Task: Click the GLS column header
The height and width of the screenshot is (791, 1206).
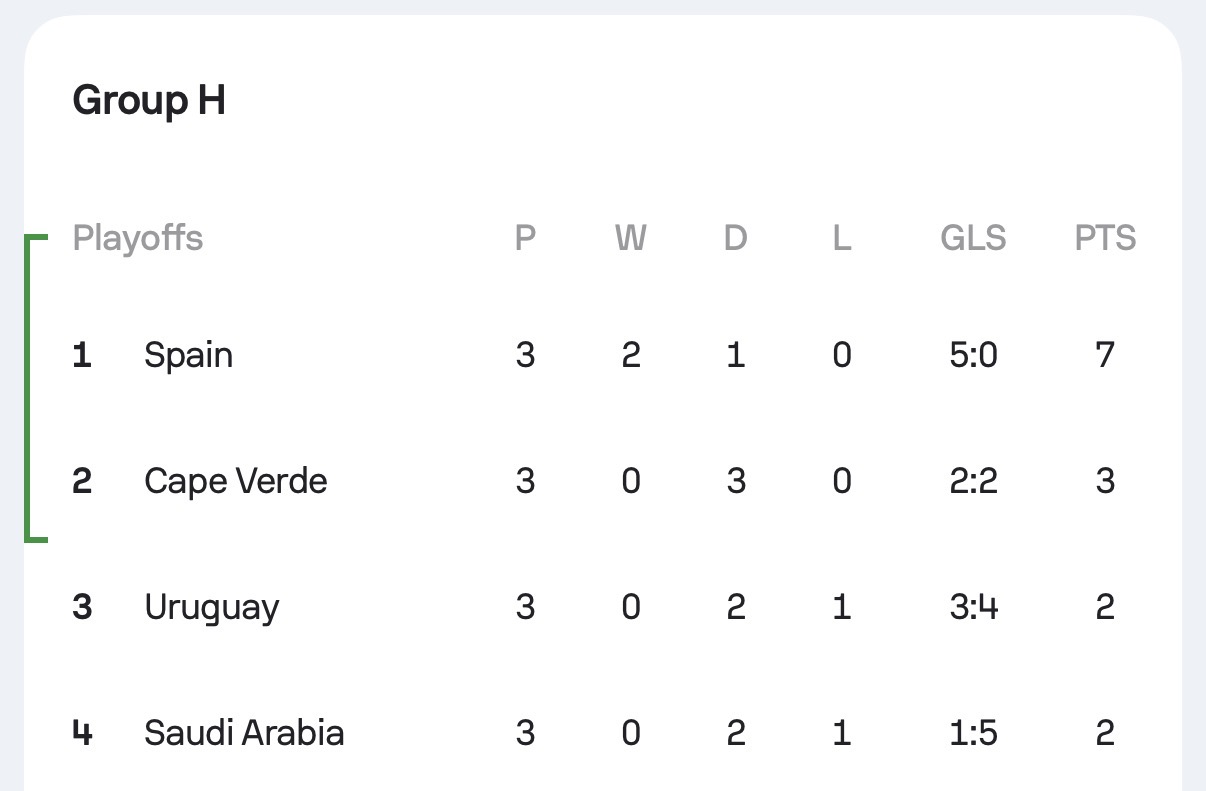Action: coord(973,239)
